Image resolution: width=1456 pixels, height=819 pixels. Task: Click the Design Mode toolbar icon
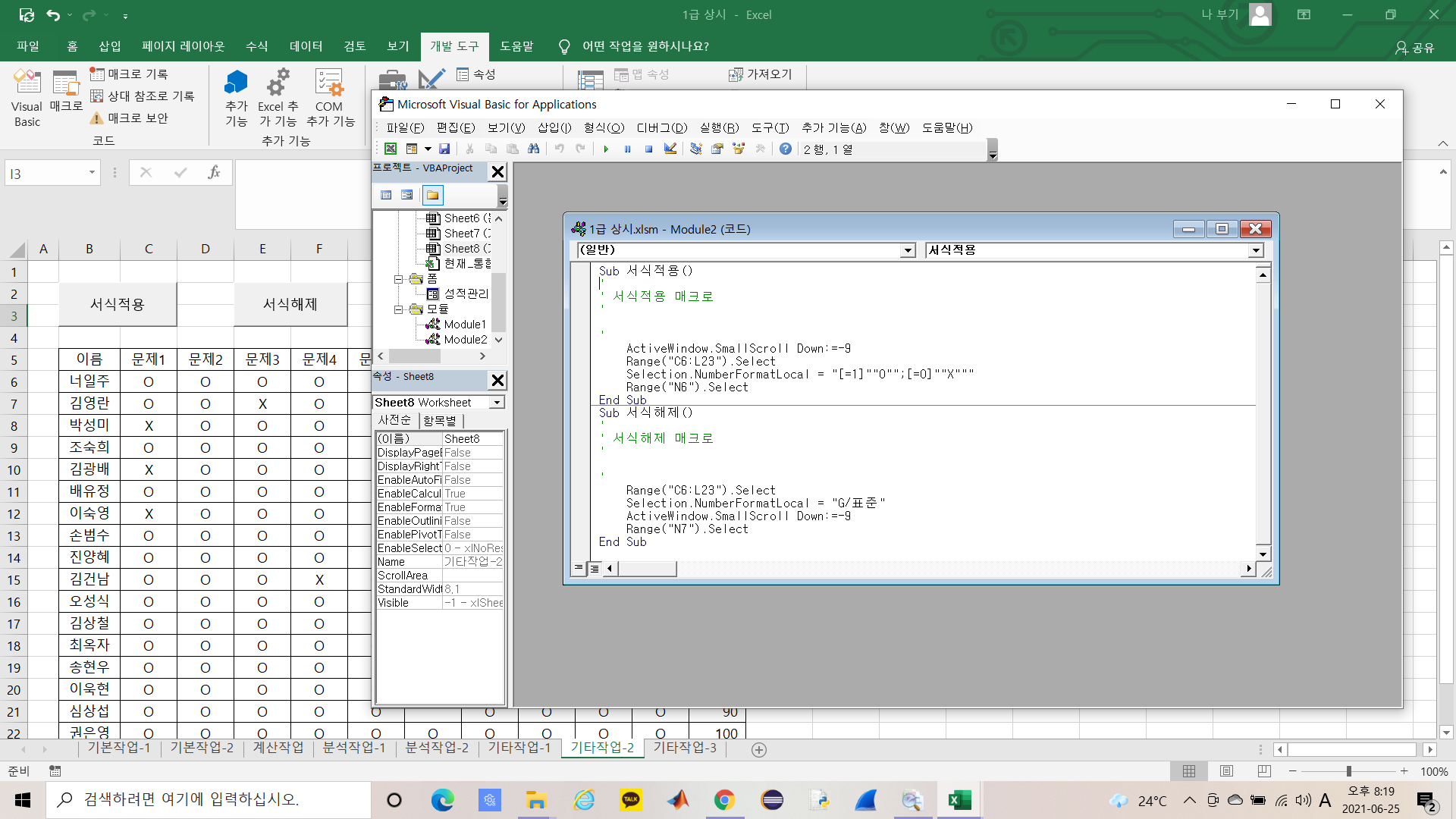[x=670, y=149]
